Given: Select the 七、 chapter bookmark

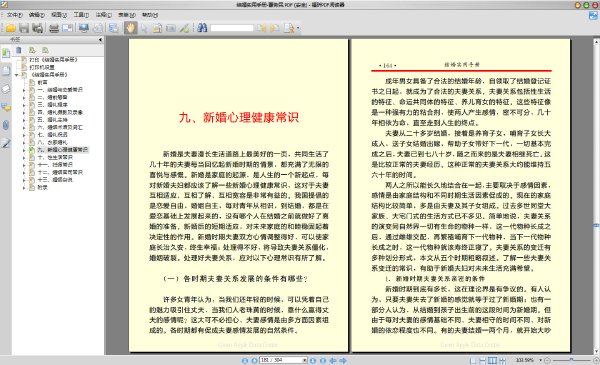Looking at the screenshot, I should 52,135.
